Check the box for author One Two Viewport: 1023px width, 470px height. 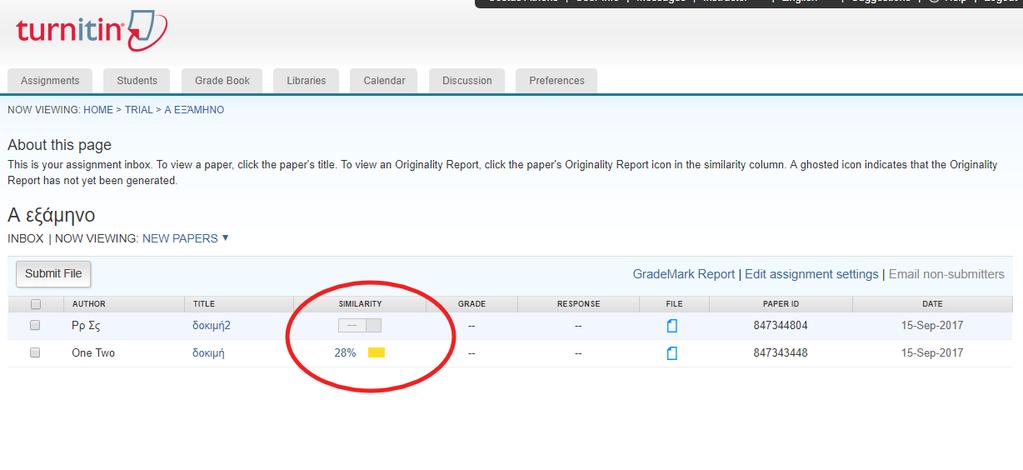[35, 352]
